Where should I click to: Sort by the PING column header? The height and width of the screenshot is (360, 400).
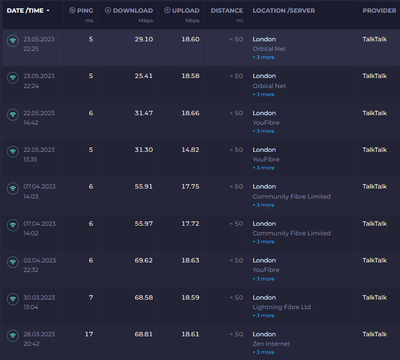click(x=81, y=11)
